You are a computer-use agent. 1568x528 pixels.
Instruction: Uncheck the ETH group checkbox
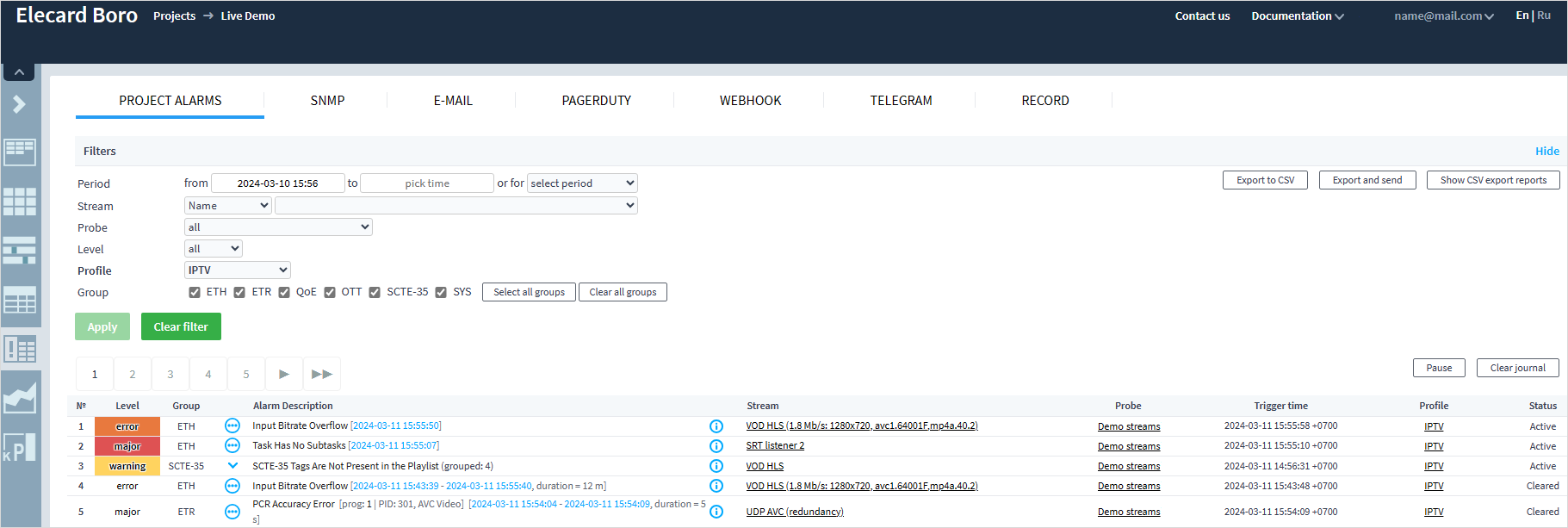tap(195, 293)
